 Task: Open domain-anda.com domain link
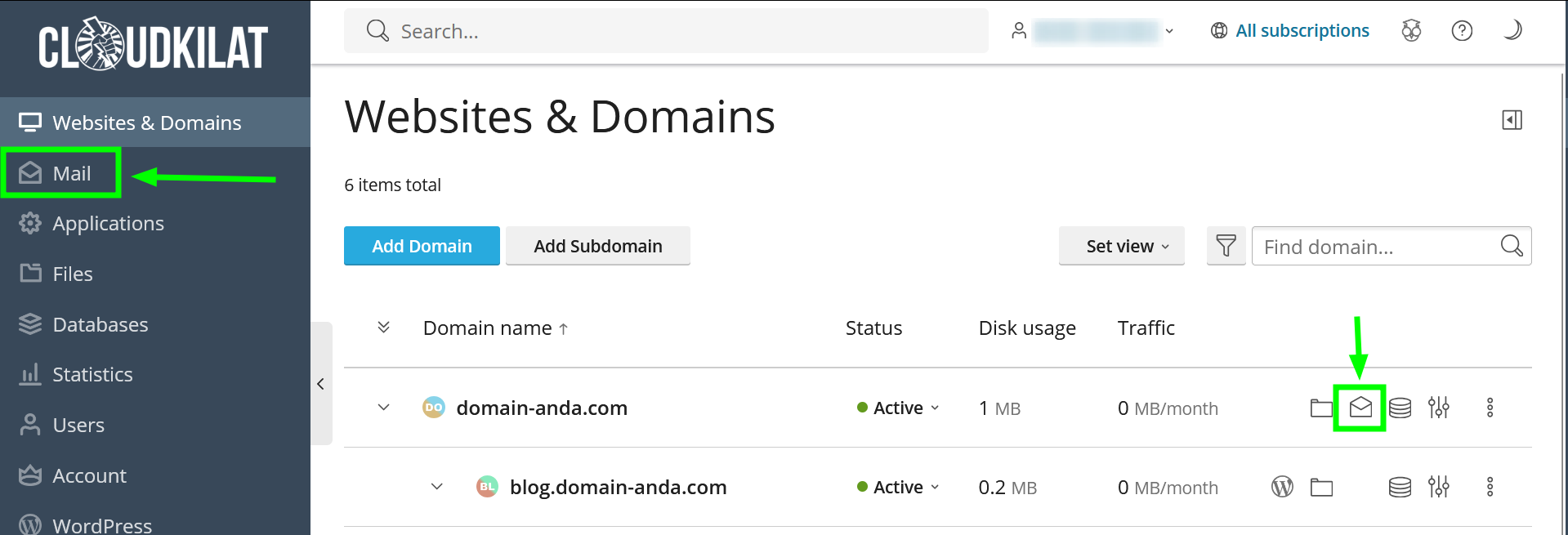pos(542,408)
